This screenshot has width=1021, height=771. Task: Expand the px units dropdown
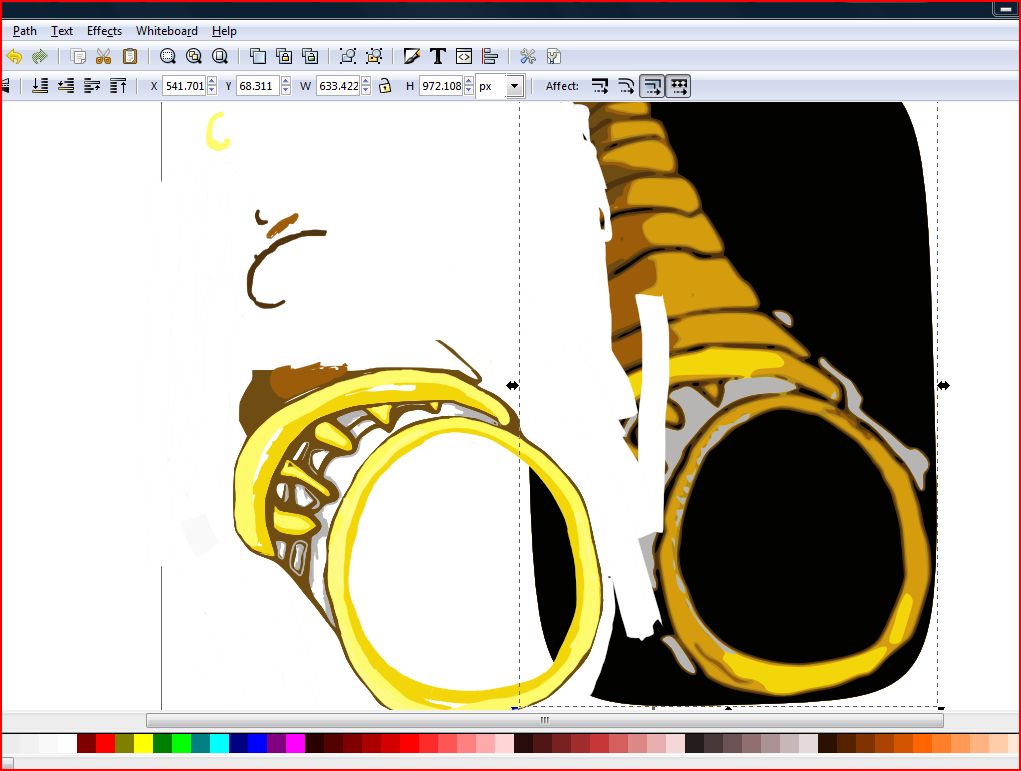point(514,87)
